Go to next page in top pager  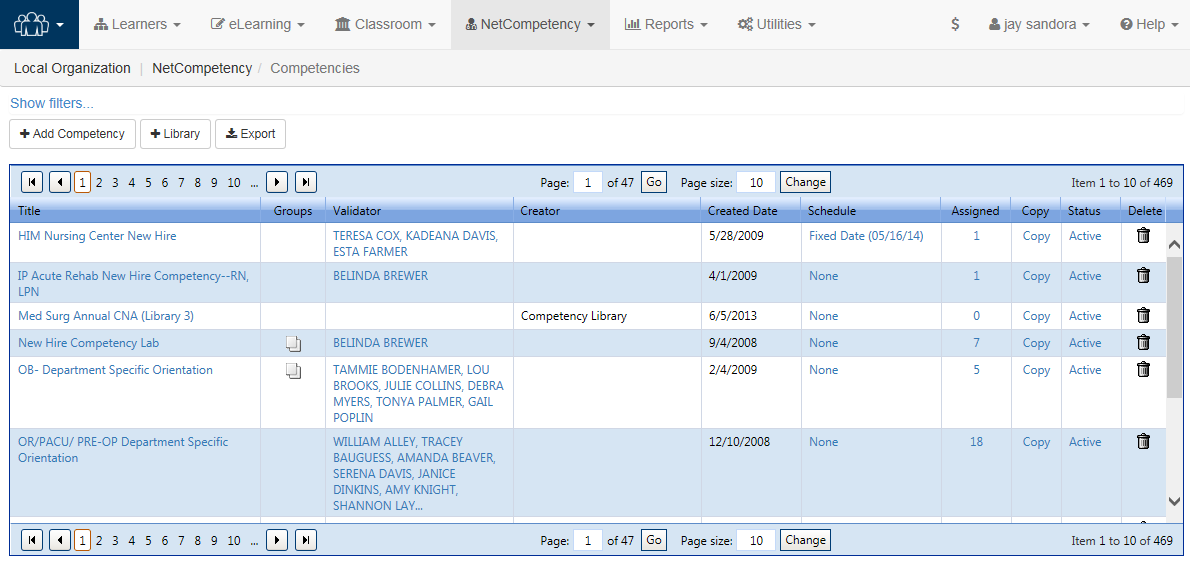[x=277, y=182]
